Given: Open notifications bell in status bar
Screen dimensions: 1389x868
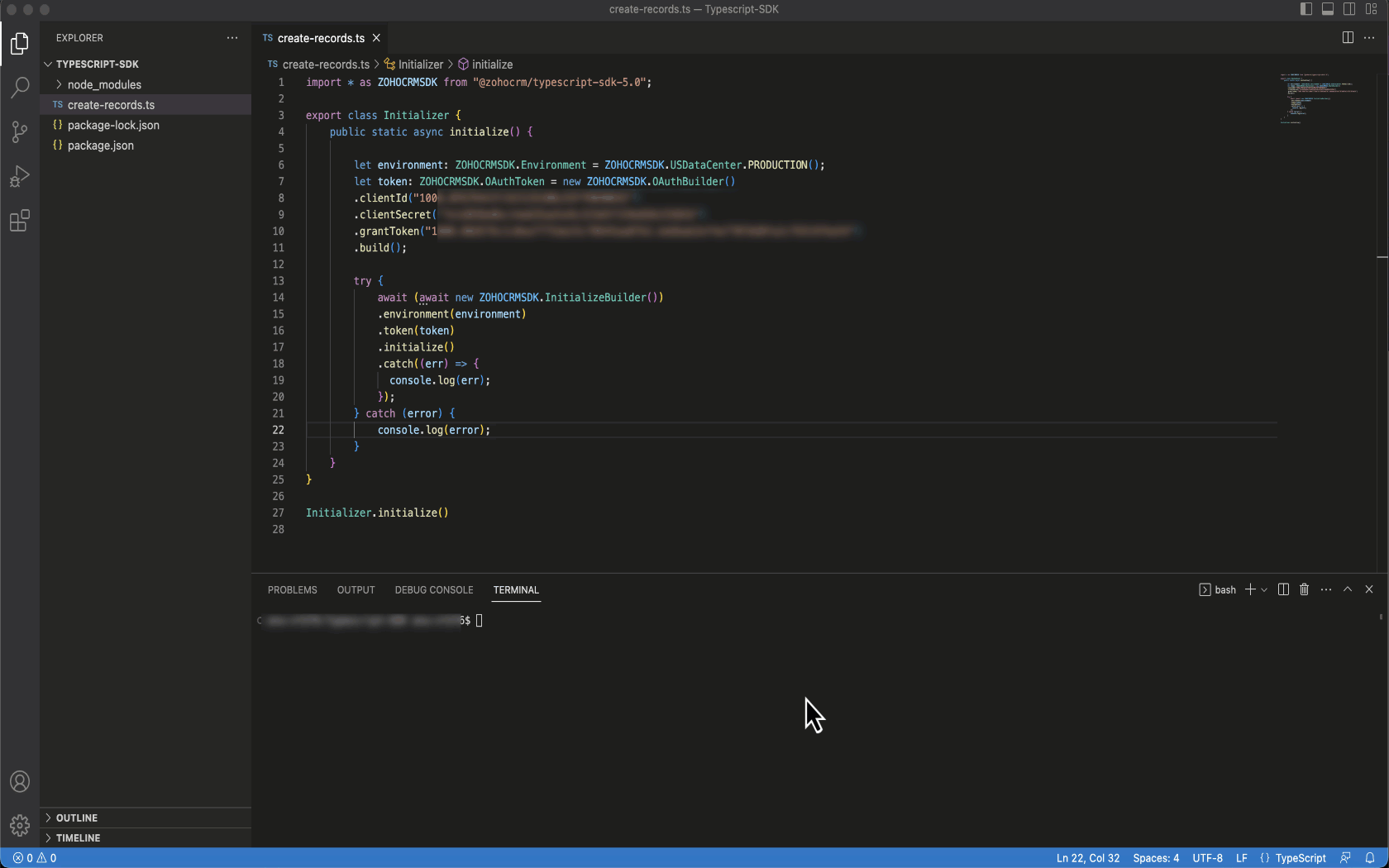Looking at the screenshot, I should (x=1370, y=858).
